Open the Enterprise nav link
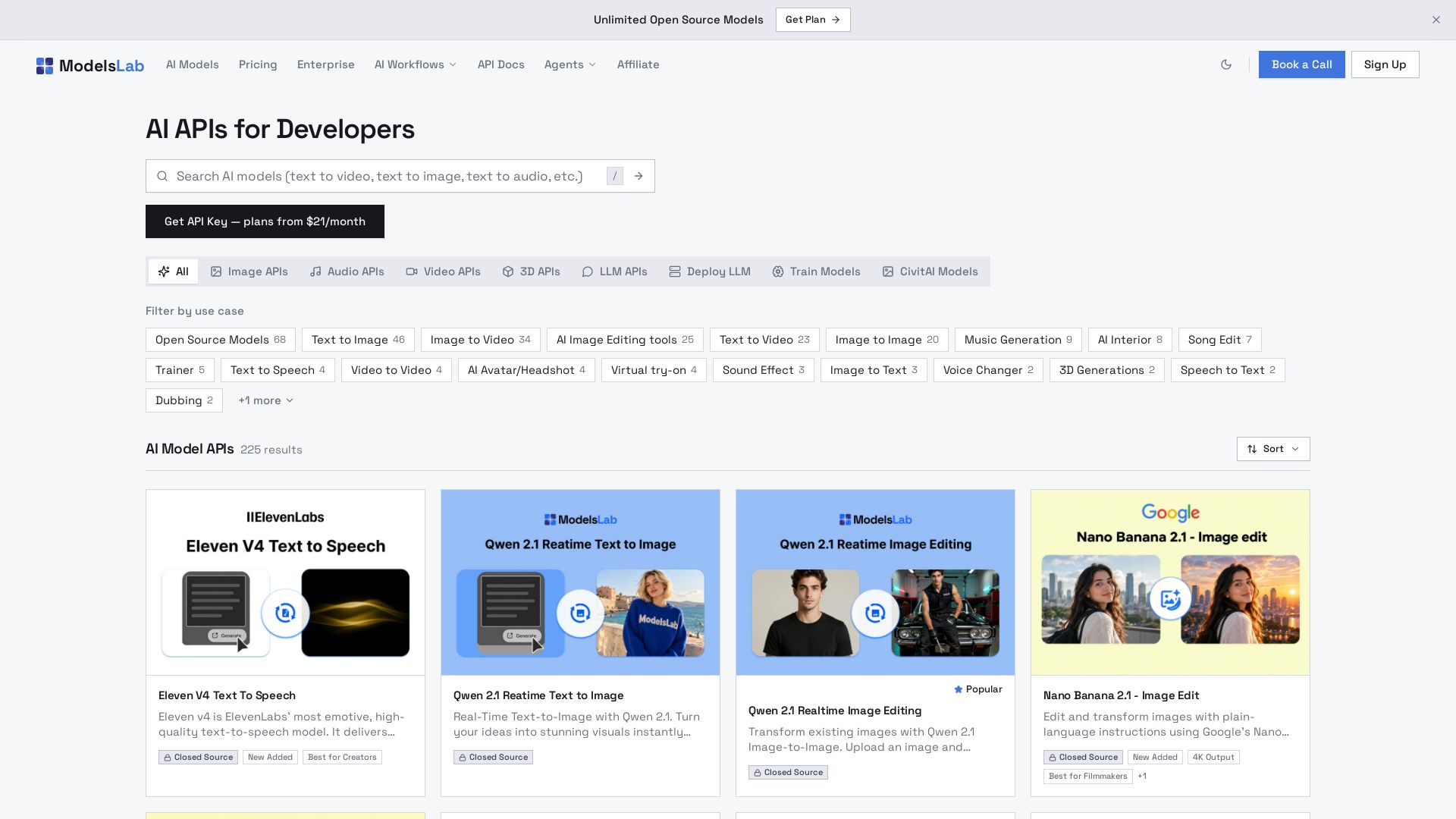 coord(326,64)
